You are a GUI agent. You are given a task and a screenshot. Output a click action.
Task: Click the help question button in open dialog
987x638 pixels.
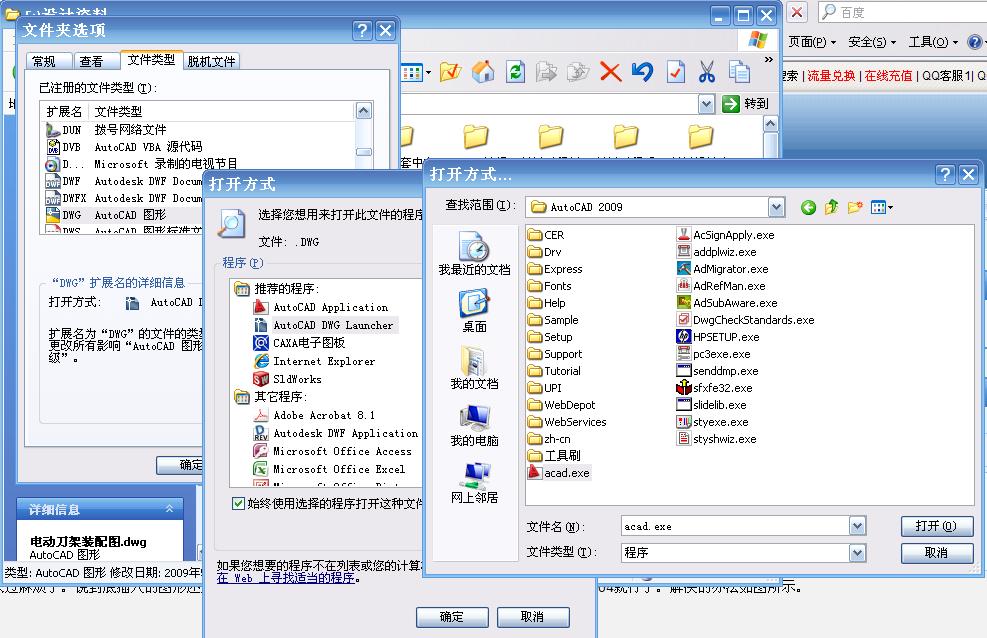(945, 174)
